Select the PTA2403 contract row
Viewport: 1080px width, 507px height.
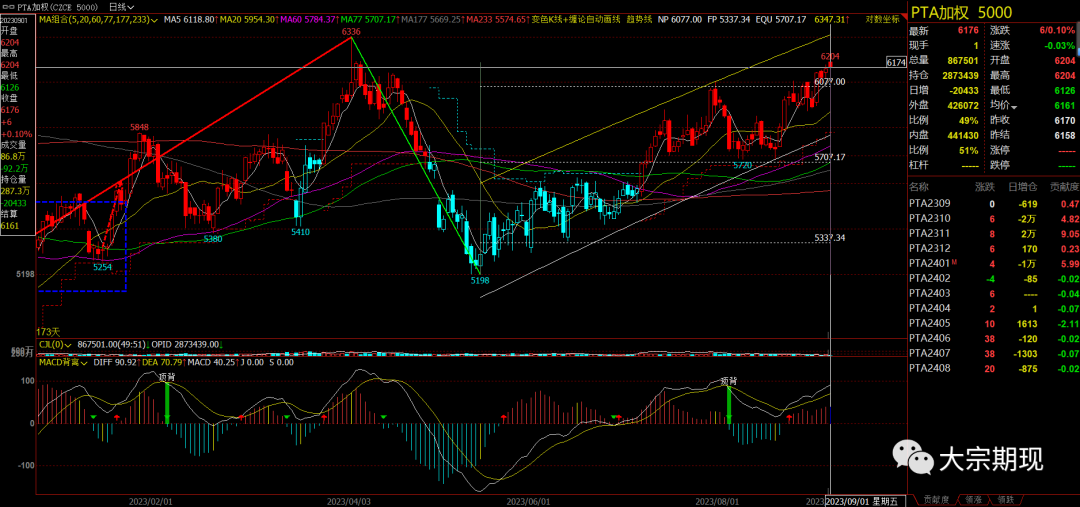[993, 293]
